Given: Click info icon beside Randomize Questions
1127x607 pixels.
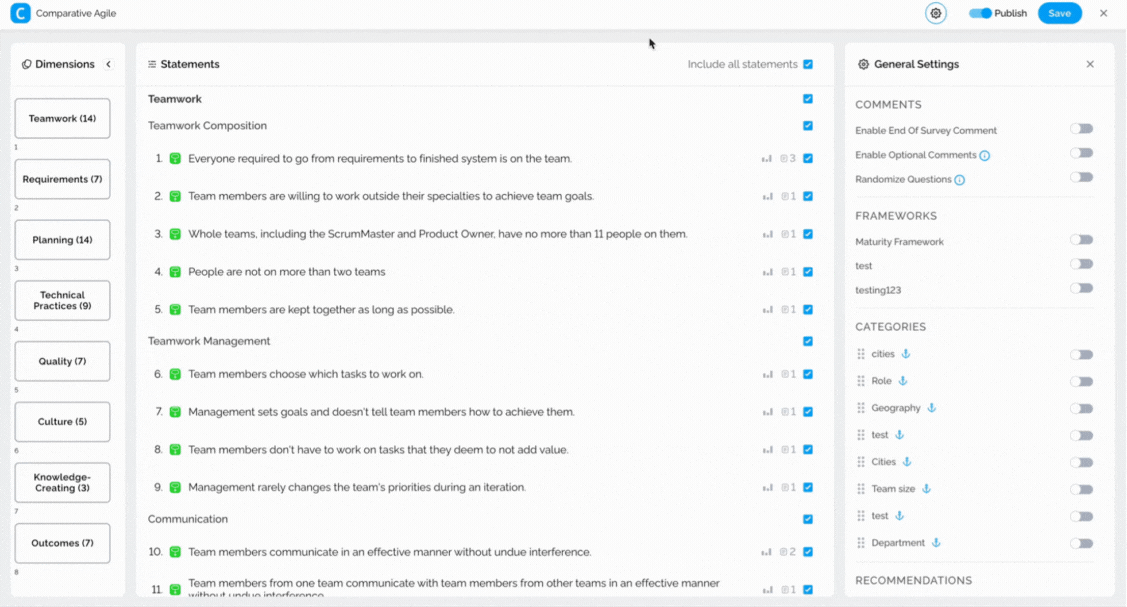Looking at the screenshot, I should [960, 180].
